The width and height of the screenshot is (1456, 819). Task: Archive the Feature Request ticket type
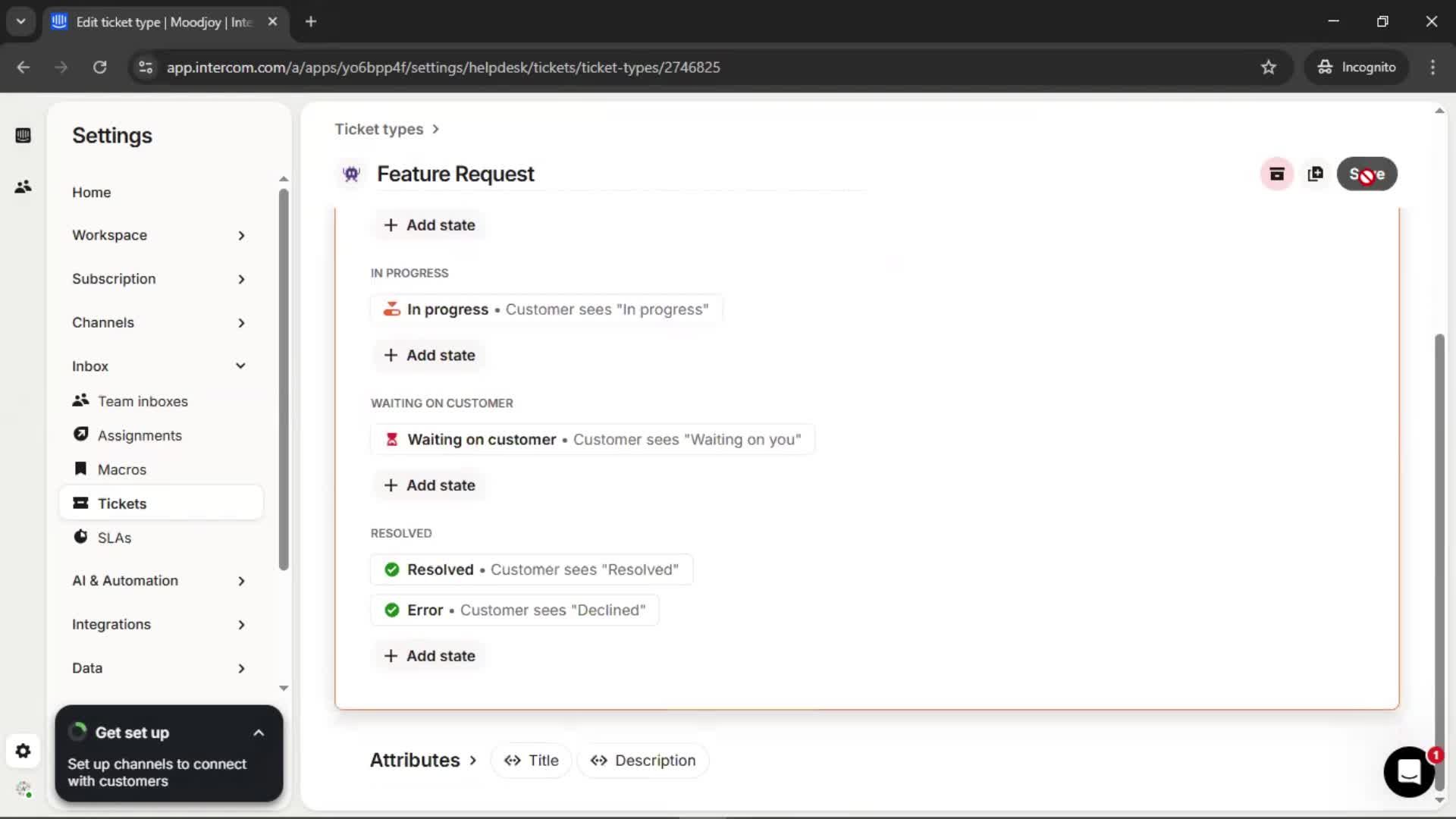(1277, 174)
